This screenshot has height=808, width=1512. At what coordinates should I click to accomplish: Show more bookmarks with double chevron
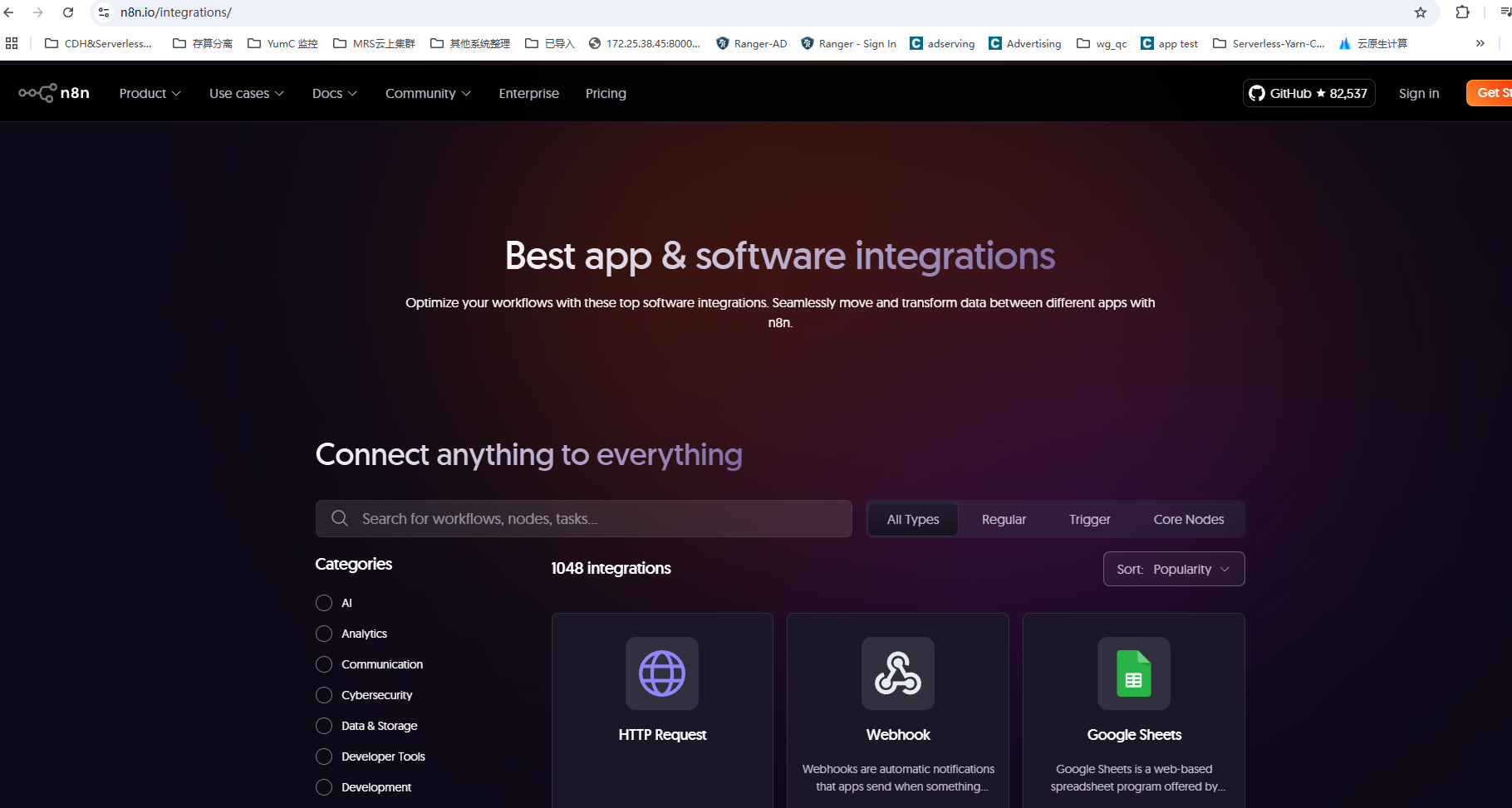click(x=1480, y=43)
